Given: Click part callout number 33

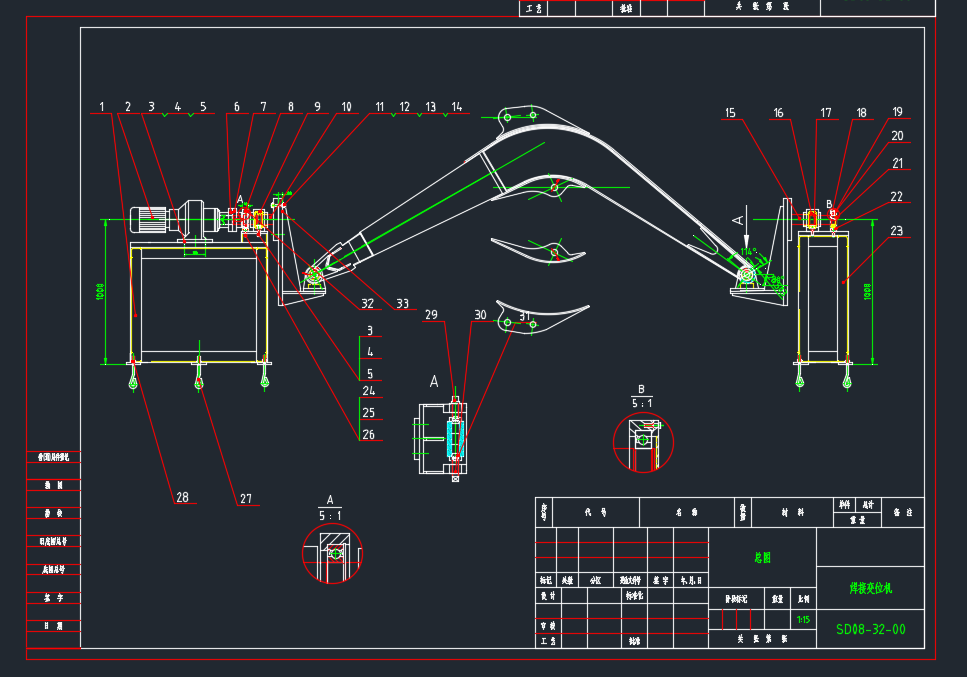Looking at the screenshot, I should (403, 303).
